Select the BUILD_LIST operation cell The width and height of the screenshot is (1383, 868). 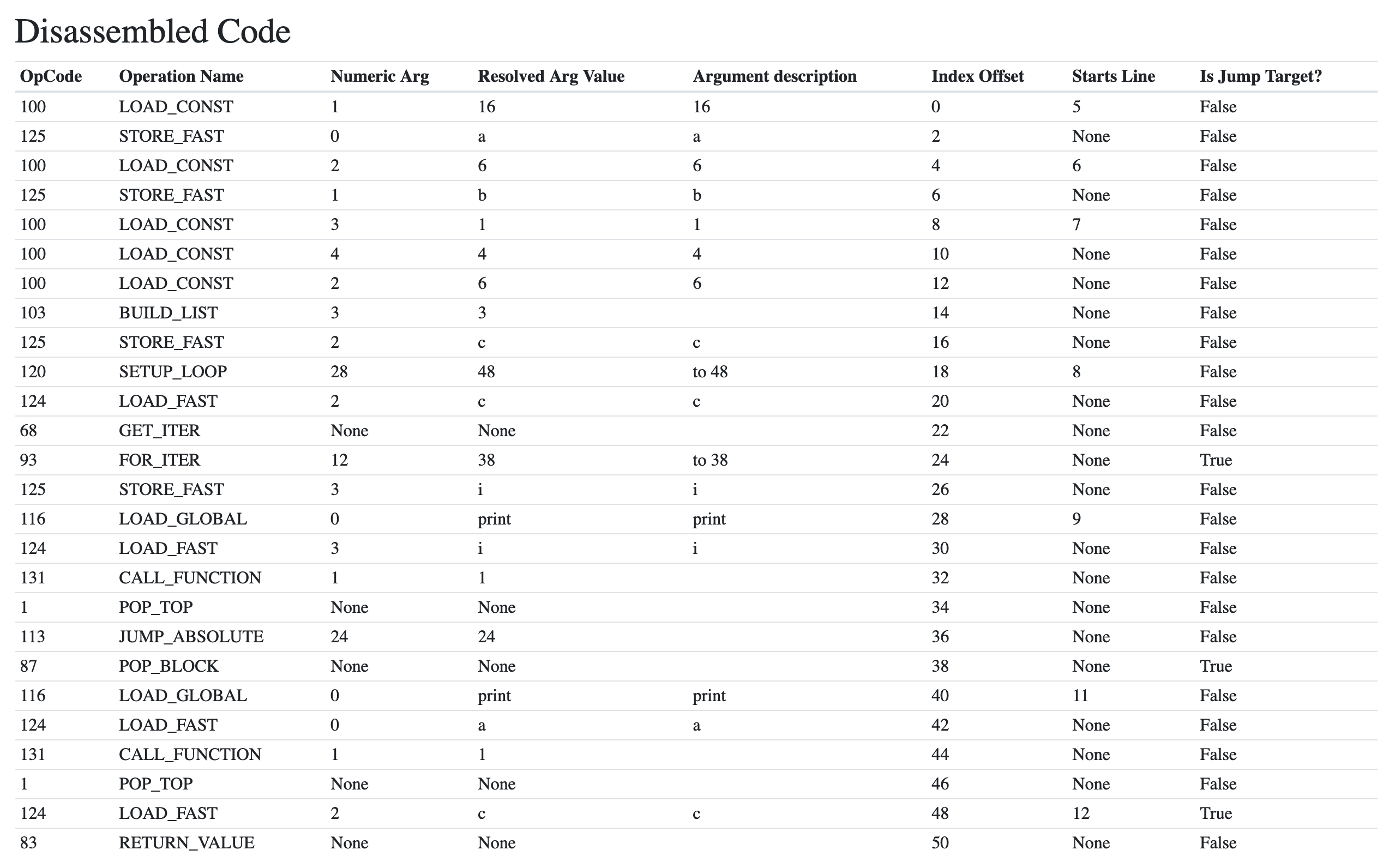click(167, 313)
